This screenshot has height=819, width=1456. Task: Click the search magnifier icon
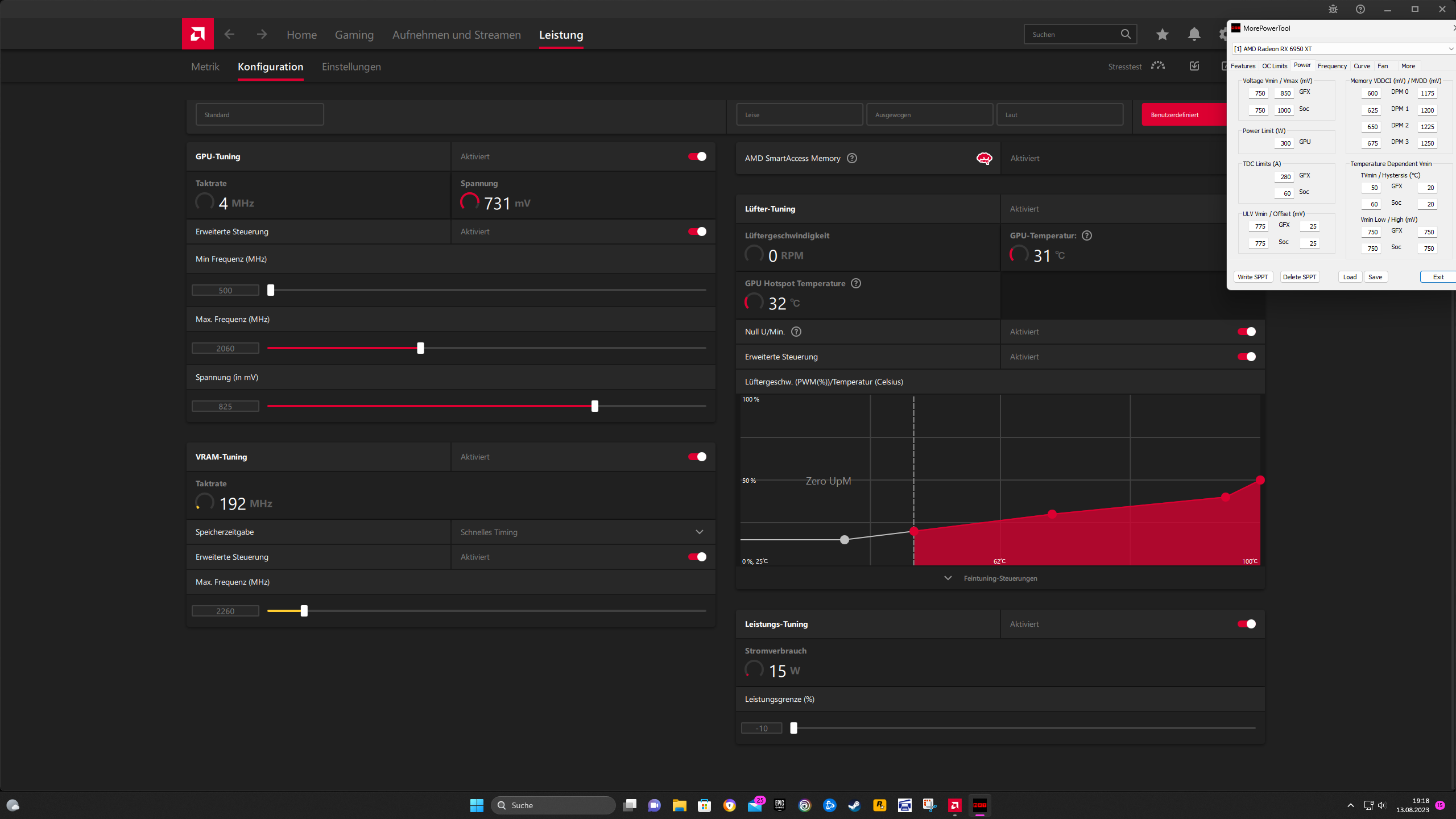click(x=1126, y=34)
